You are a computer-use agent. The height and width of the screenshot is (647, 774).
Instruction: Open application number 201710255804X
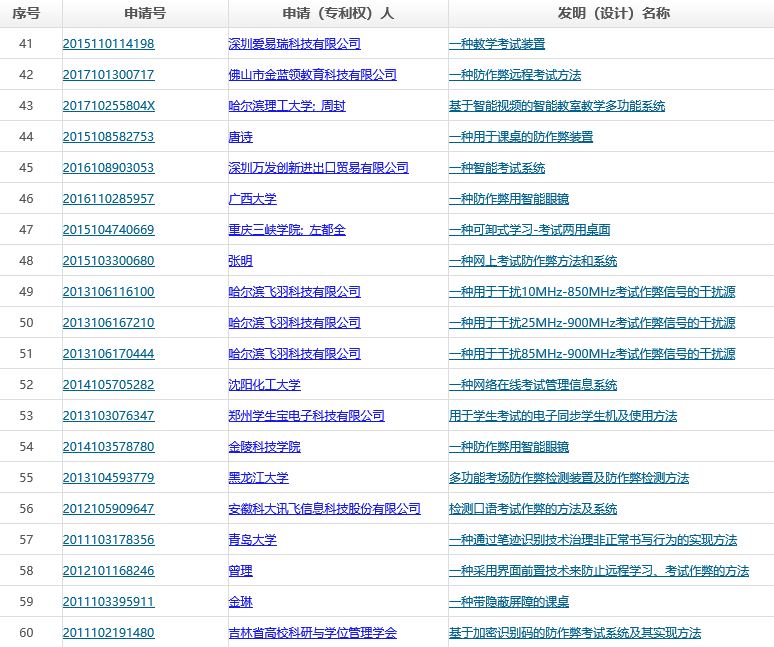pos(109,106)
